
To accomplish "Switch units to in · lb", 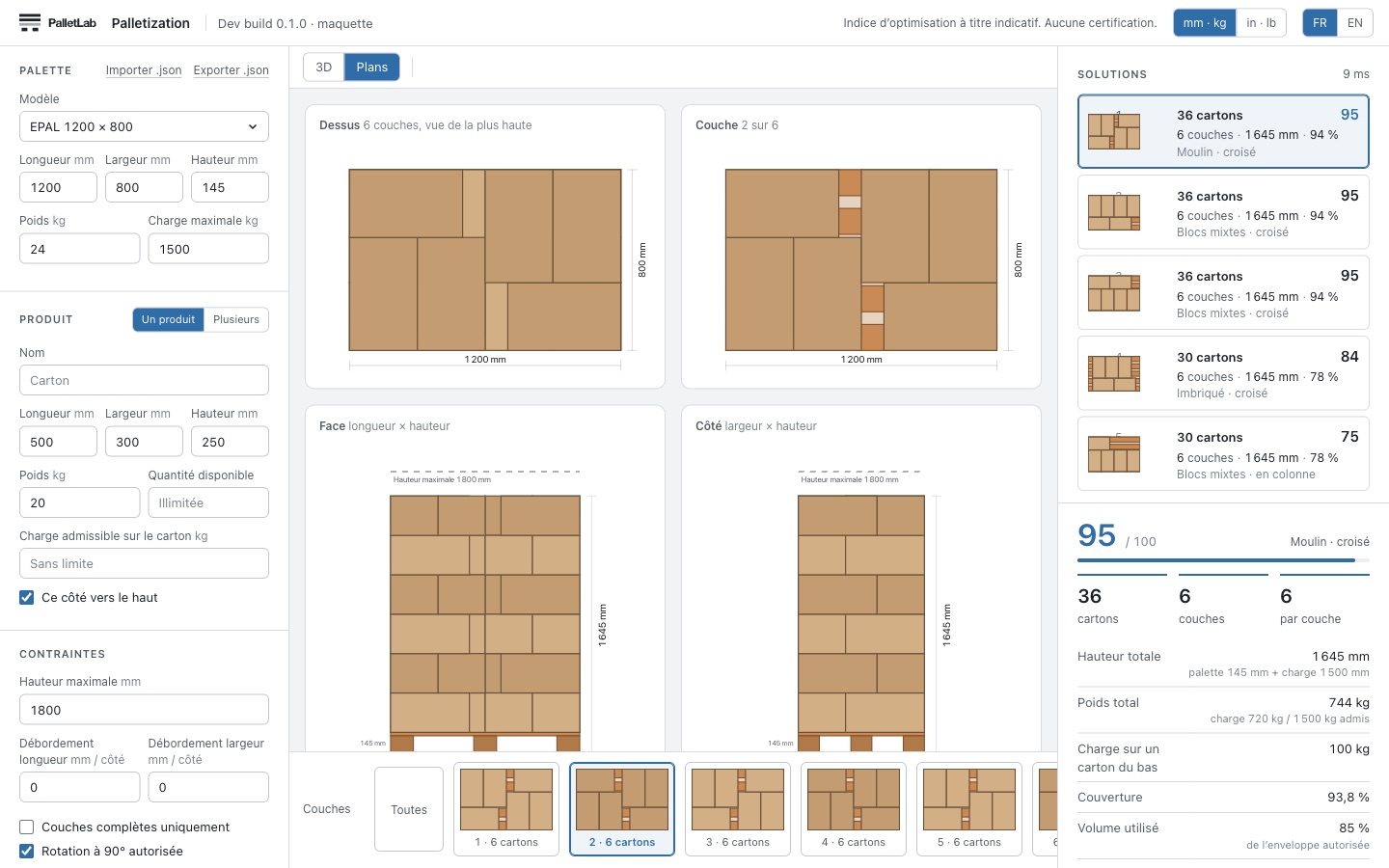I will pyautogui.click(x=1261, y=23).
